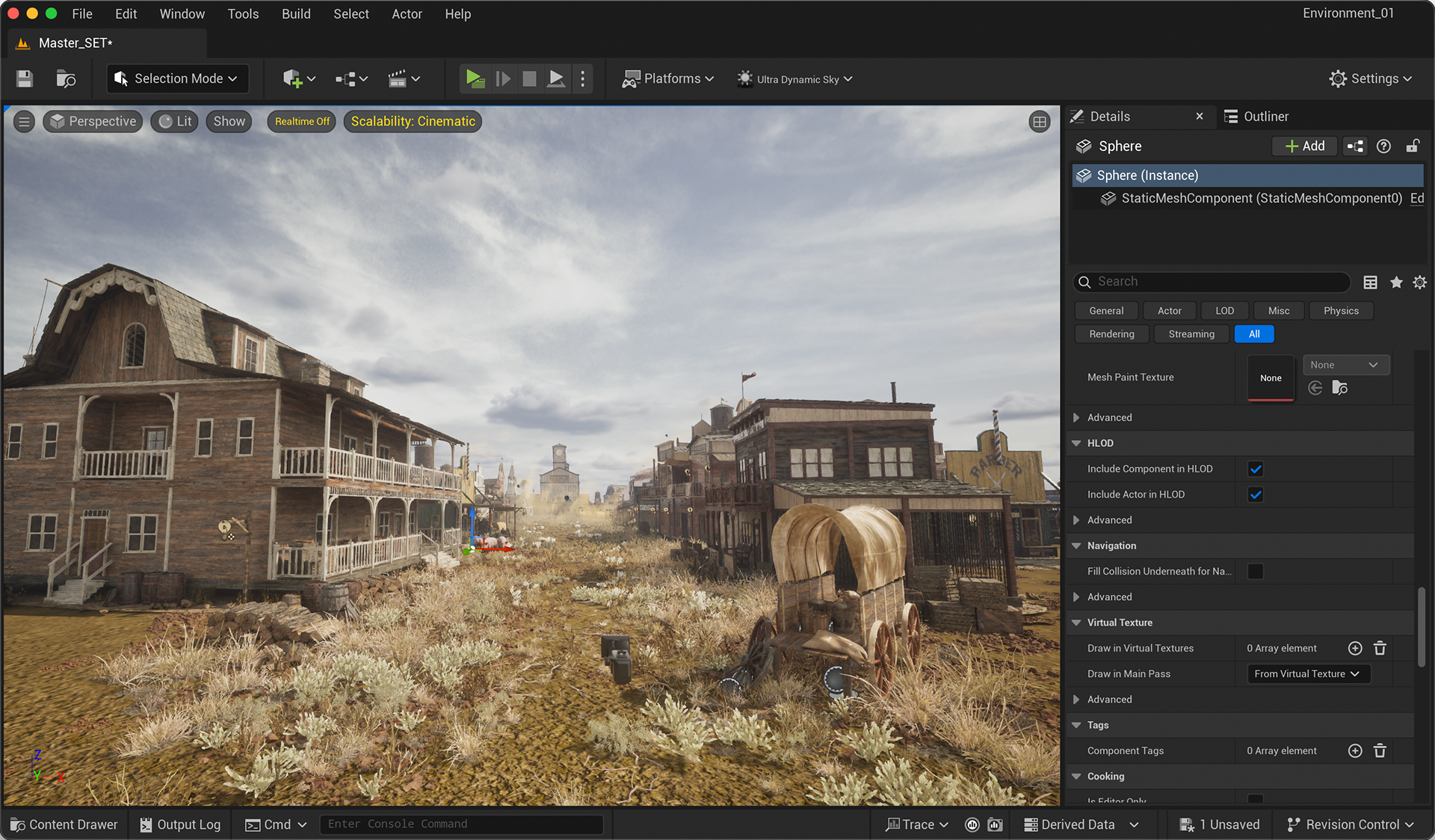Image resolution: width=1435 pixels, height=840 pixels.
Task: Start Play in Editor with green arrow
Action: 474,78
